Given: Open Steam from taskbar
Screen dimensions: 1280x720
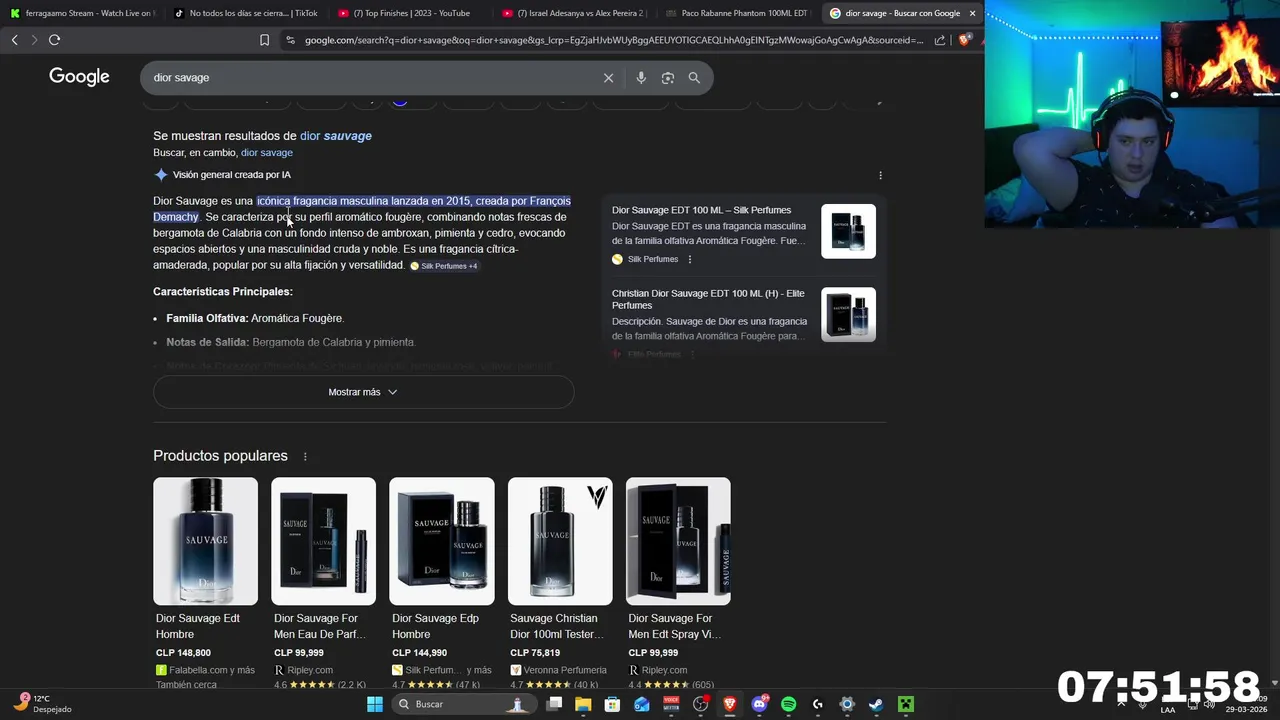Looking at the screenshot, I should 876,704.
